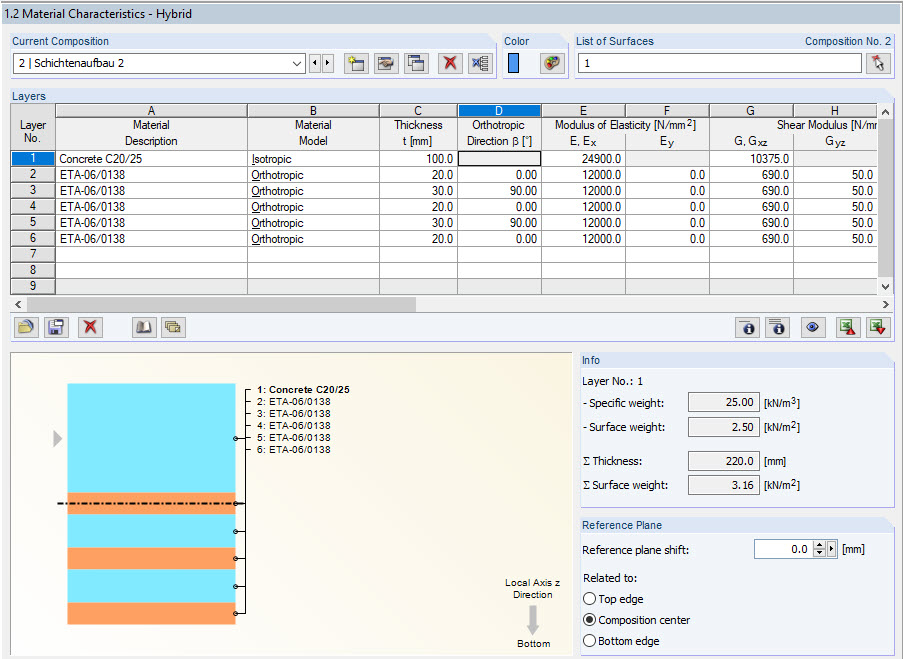The width and height of the screenshot is (903, 659).
Task: Click the reference plane shift input field
Action: coord(784,549)
